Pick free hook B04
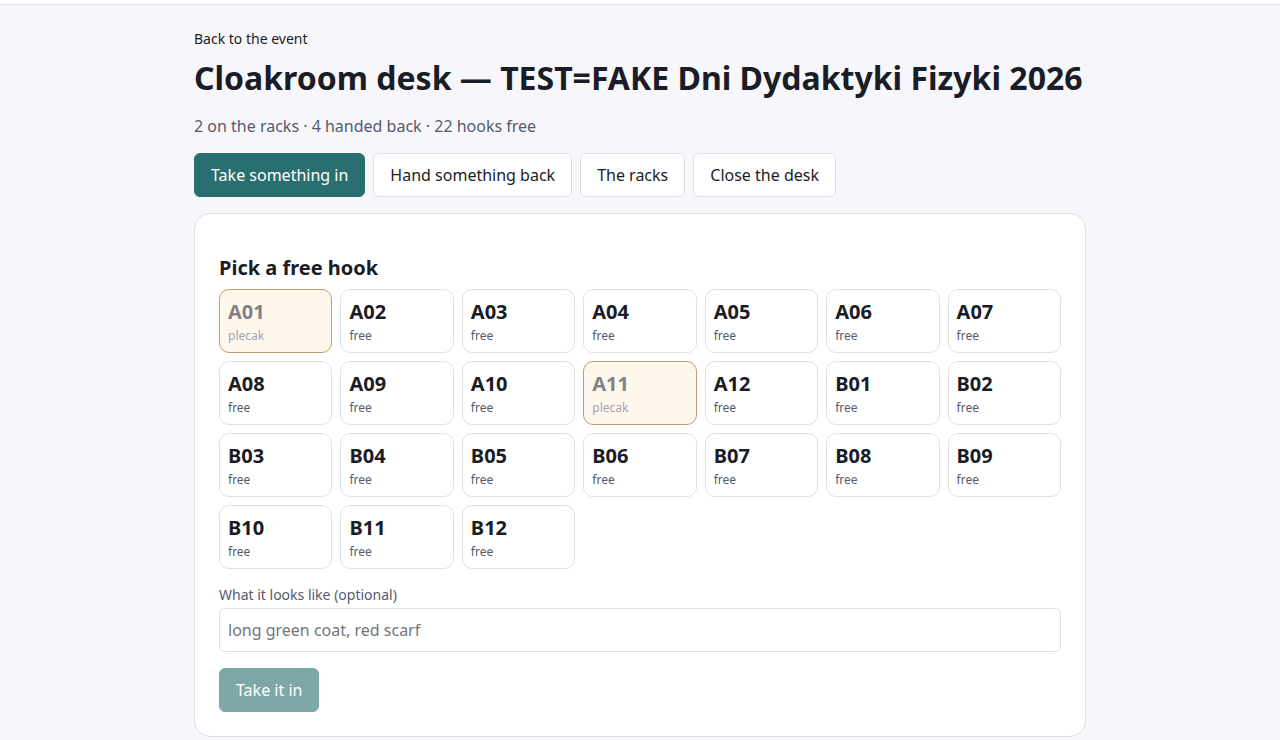This screenshot has width=1280, height=740. [x=397, y=465]
